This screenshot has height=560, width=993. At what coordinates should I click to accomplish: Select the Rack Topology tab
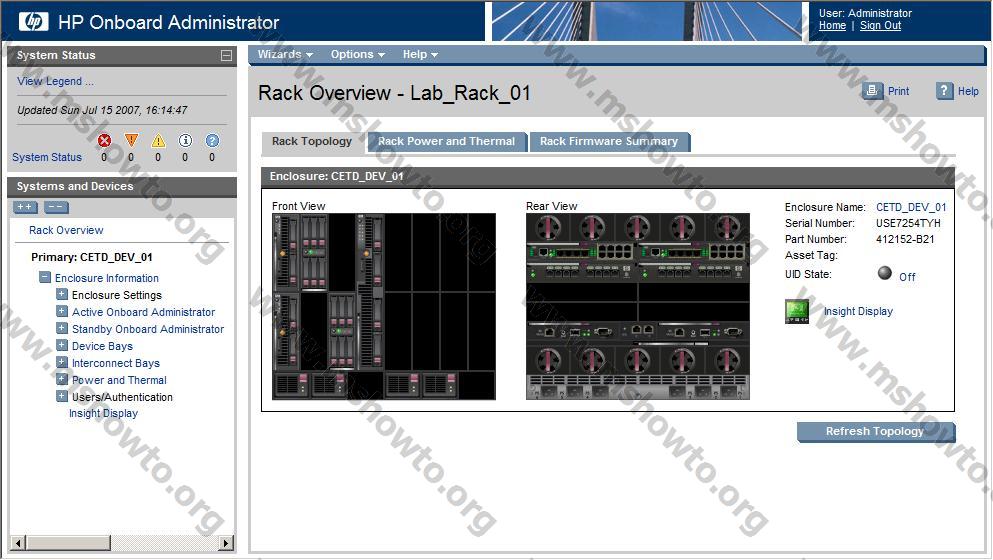click(312, 142)
